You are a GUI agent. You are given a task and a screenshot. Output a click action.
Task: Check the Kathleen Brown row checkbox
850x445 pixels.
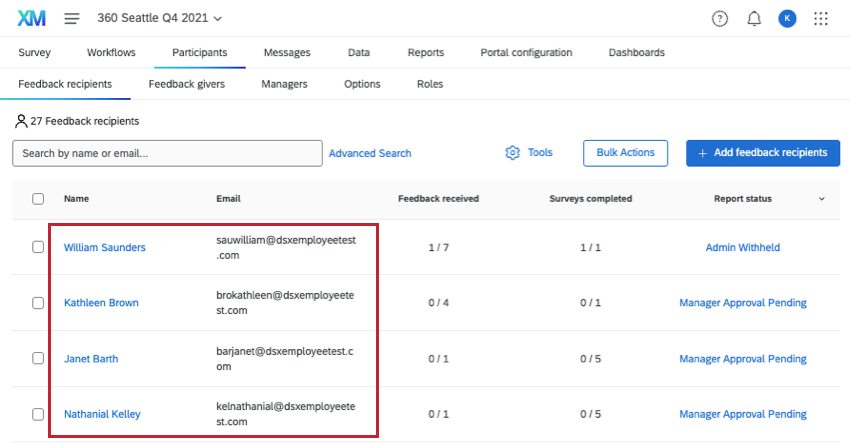[x=38, y=303]
